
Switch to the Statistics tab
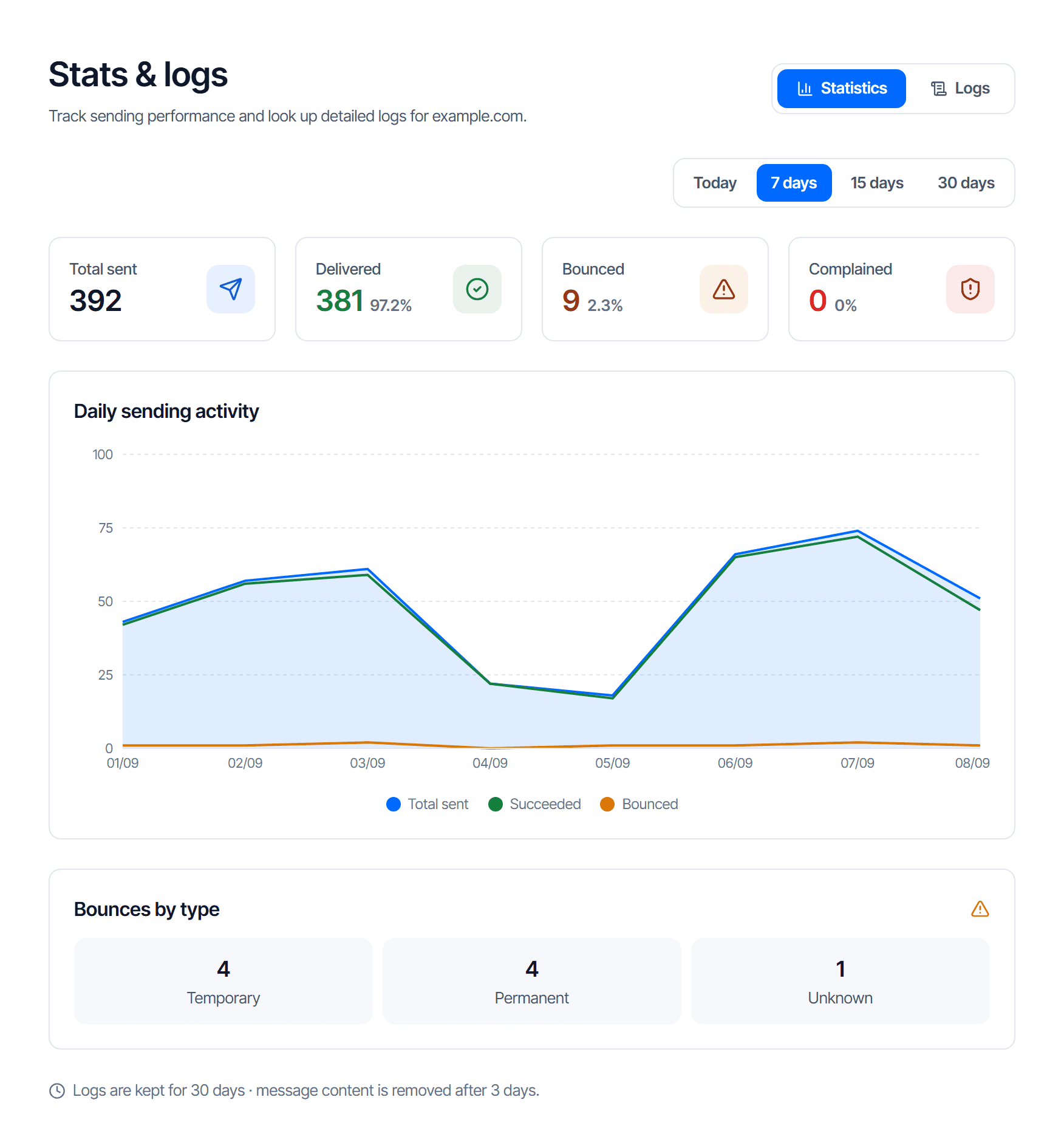coord(841,89)
